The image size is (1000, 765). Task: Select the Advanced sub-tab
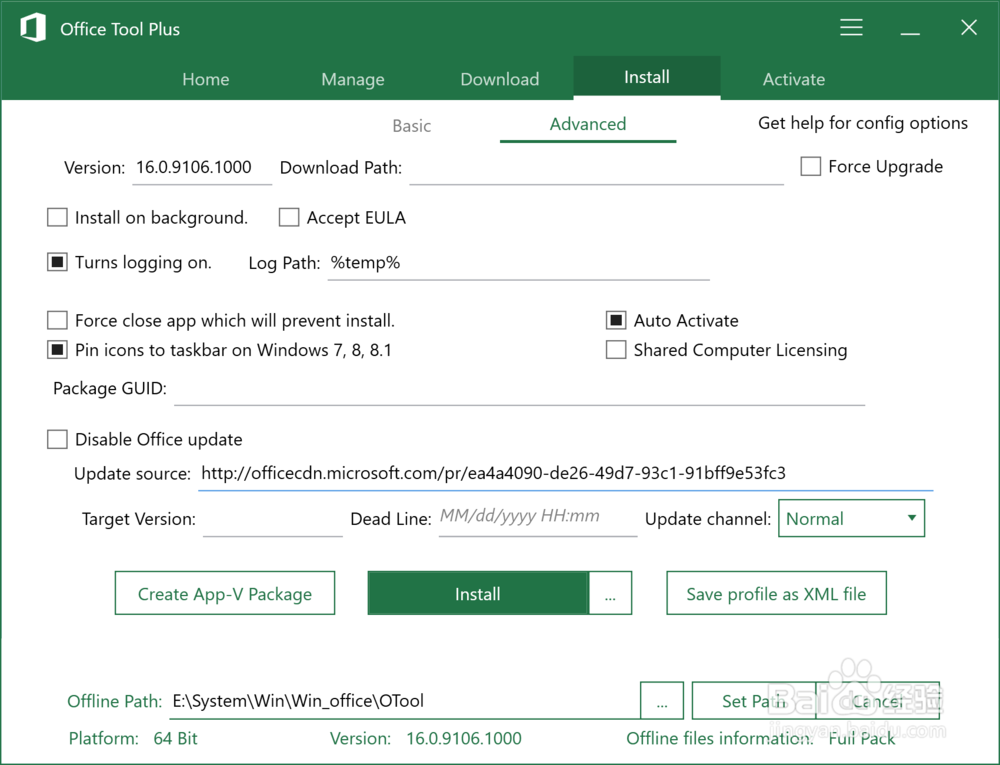588,124
